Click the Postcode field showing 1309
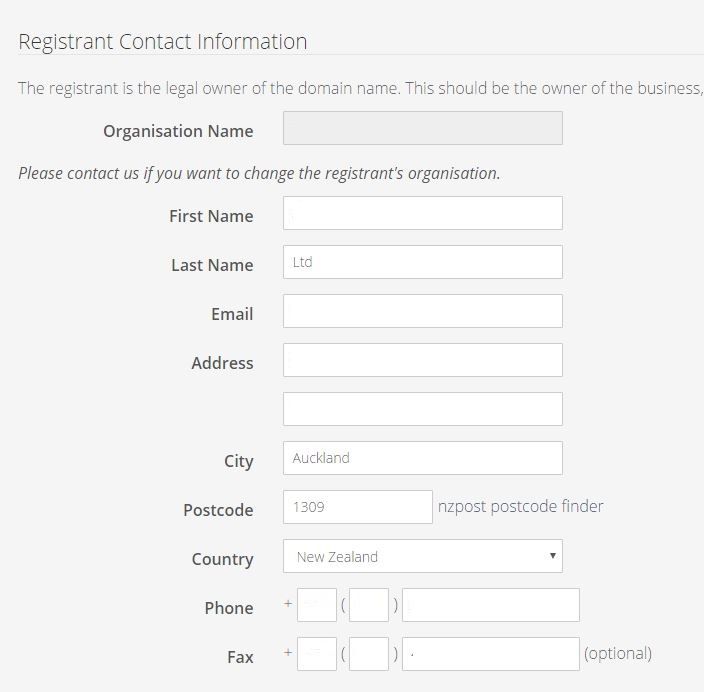 (357, 507)
